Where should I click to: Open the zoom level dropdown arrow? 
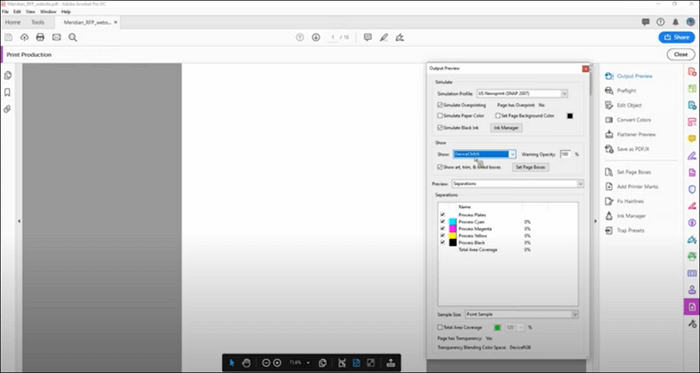tap(308, 363)
